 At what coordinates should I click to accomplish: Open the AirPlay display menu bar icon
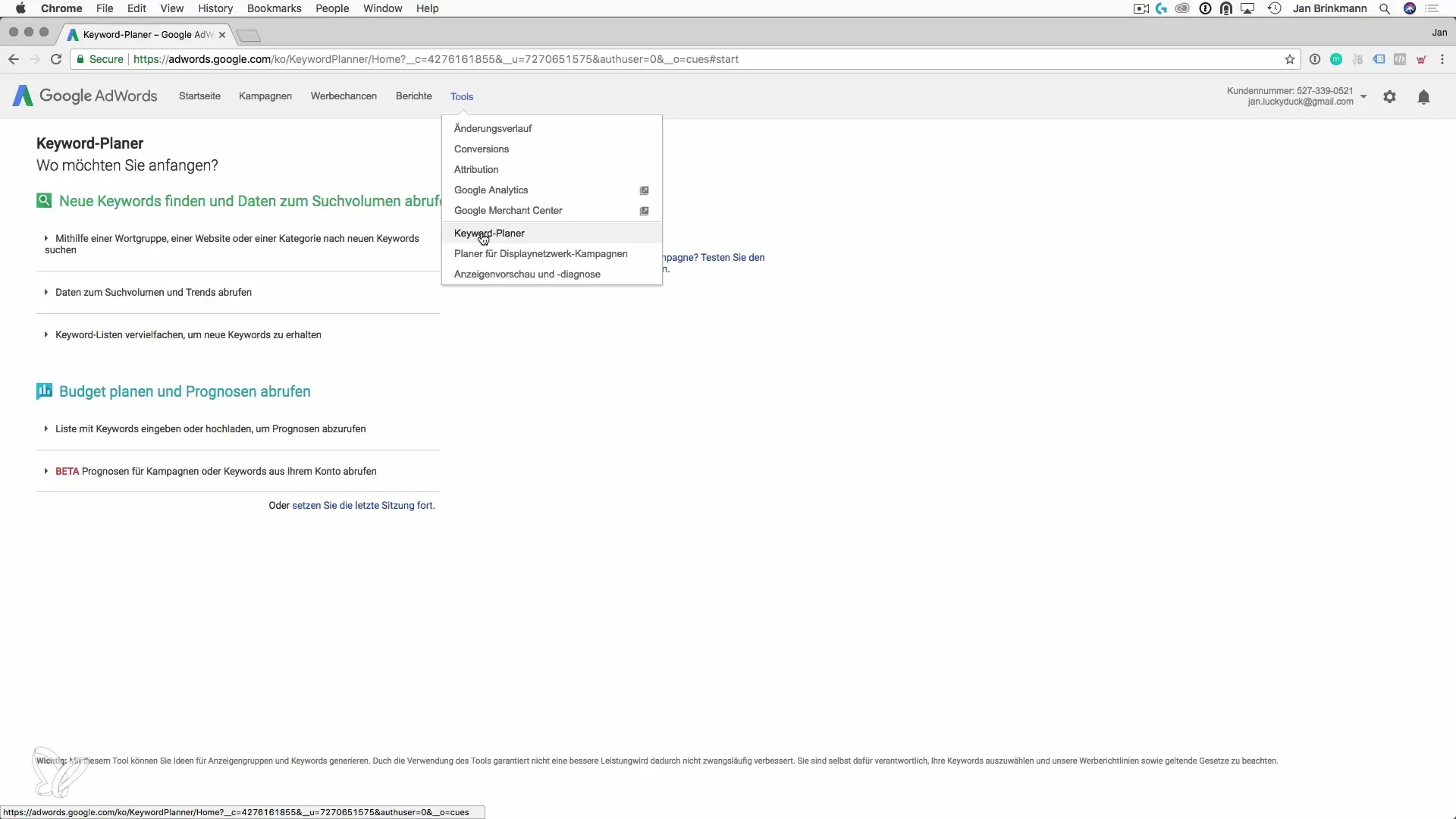pos(1247,8)
